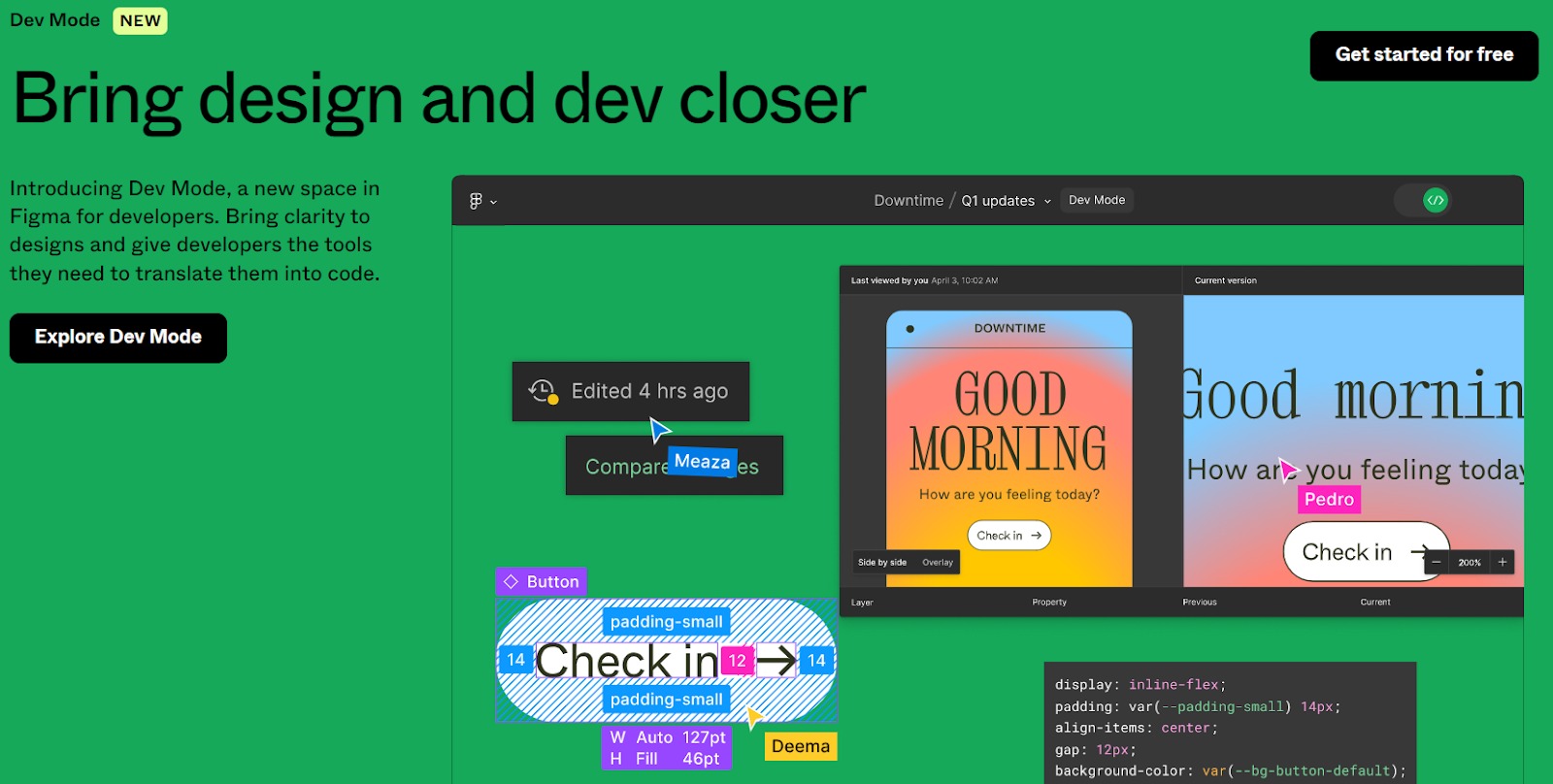Select the Layer column heading
Image resolution: width=1553 pixels, height=784 pixels.
coord(862,603)
